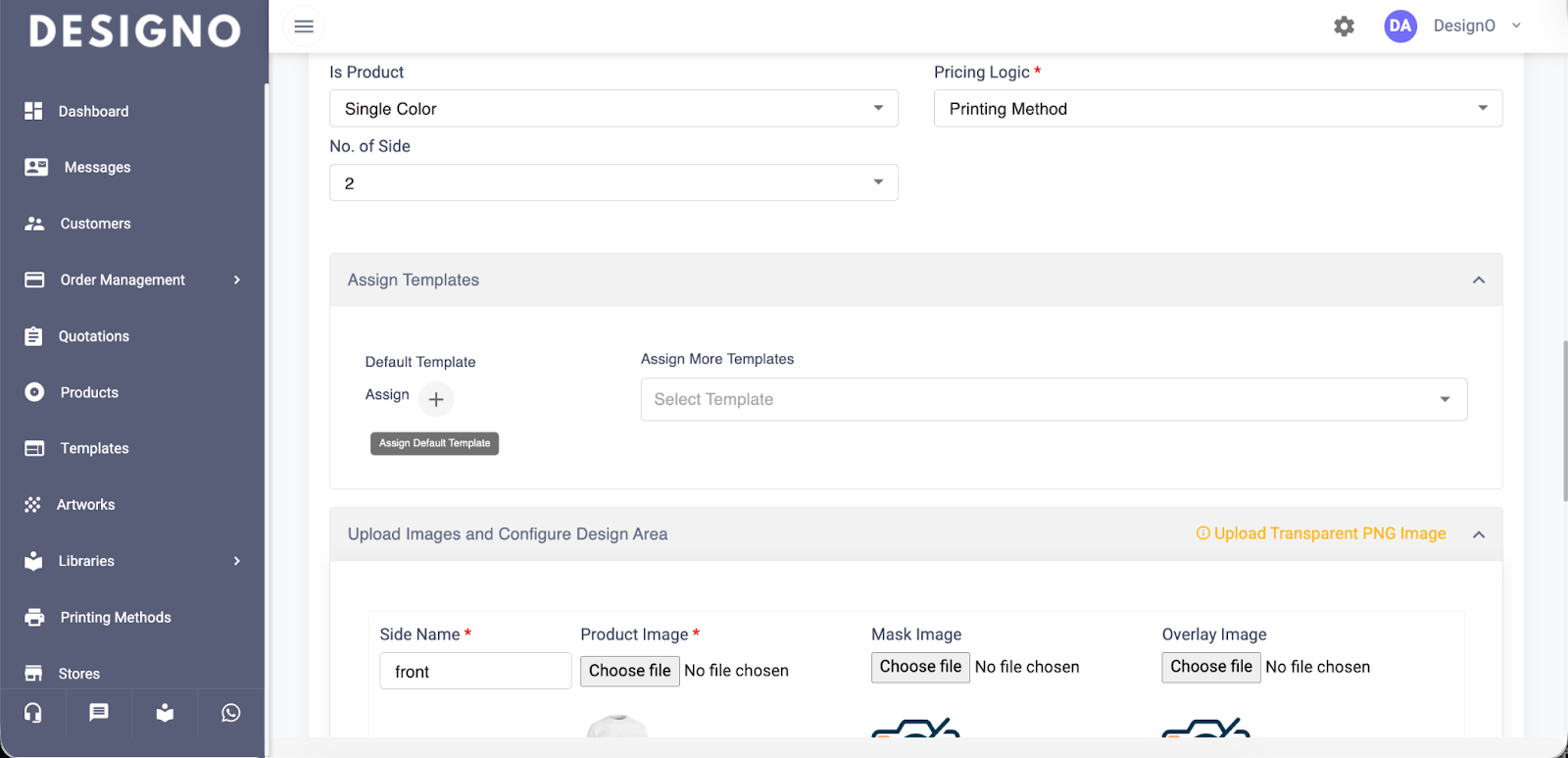Collapse the Upload Images and Configure Design Area section
Image resolution: width=1568 pixels, height=758 pixels.
coord(1478,534)
